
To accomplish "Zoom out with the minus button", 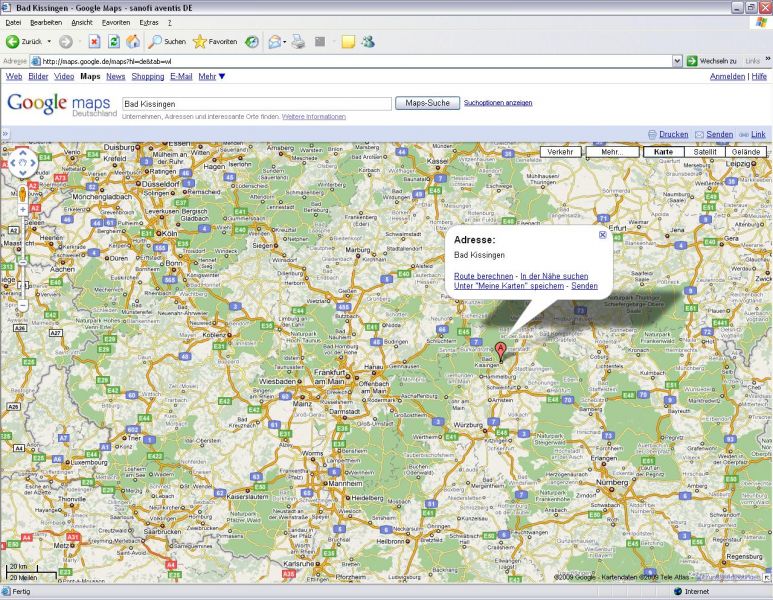I will 23,306.
